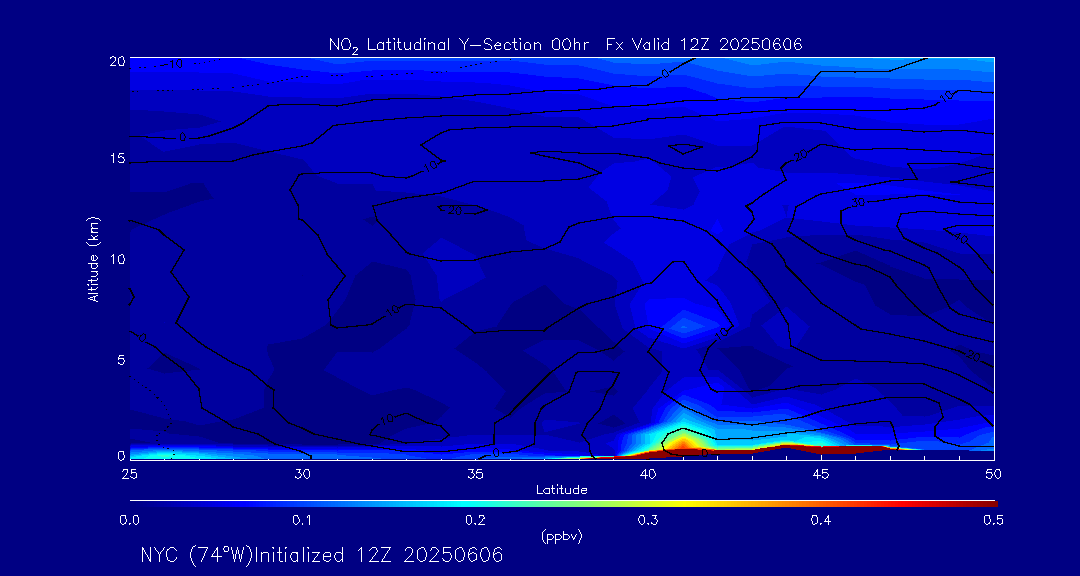This screenshot has height=576, width=1080.
Task: Click the footer text "NYC (74°W)Initialized 12Z 20250606"
Action: pyautogui.click(x=322, y=555)
